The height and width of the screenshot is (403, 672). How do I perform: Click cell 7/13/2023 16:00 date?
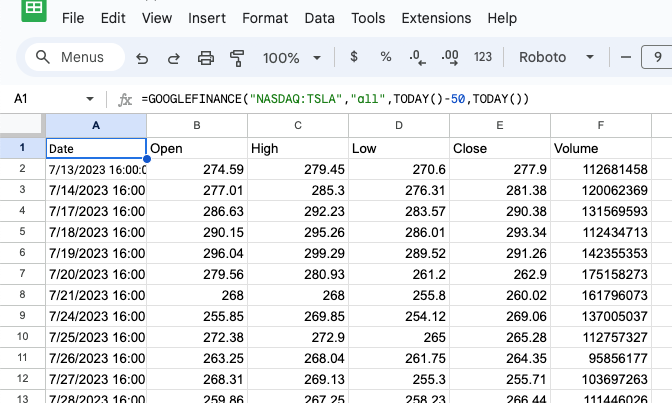(96, 169)
